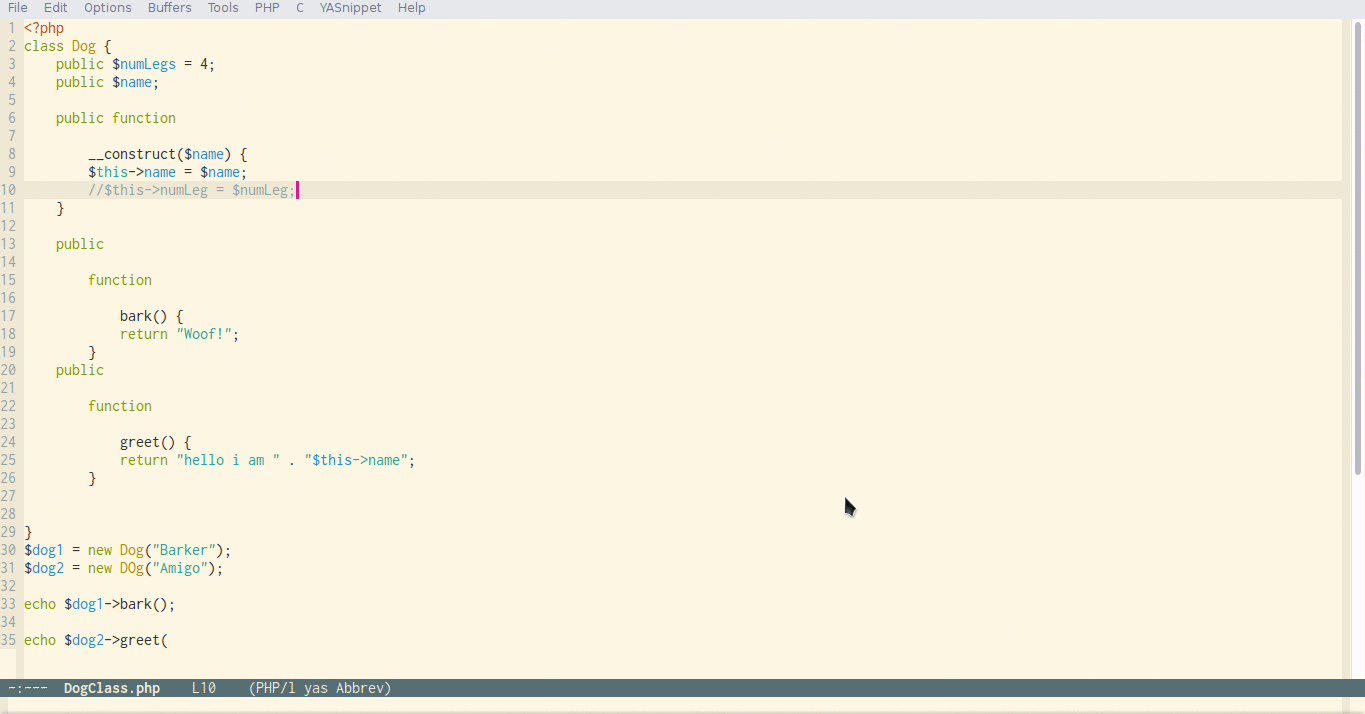Open the Edit menu
1365x714 pixels.
pos(56,8)
